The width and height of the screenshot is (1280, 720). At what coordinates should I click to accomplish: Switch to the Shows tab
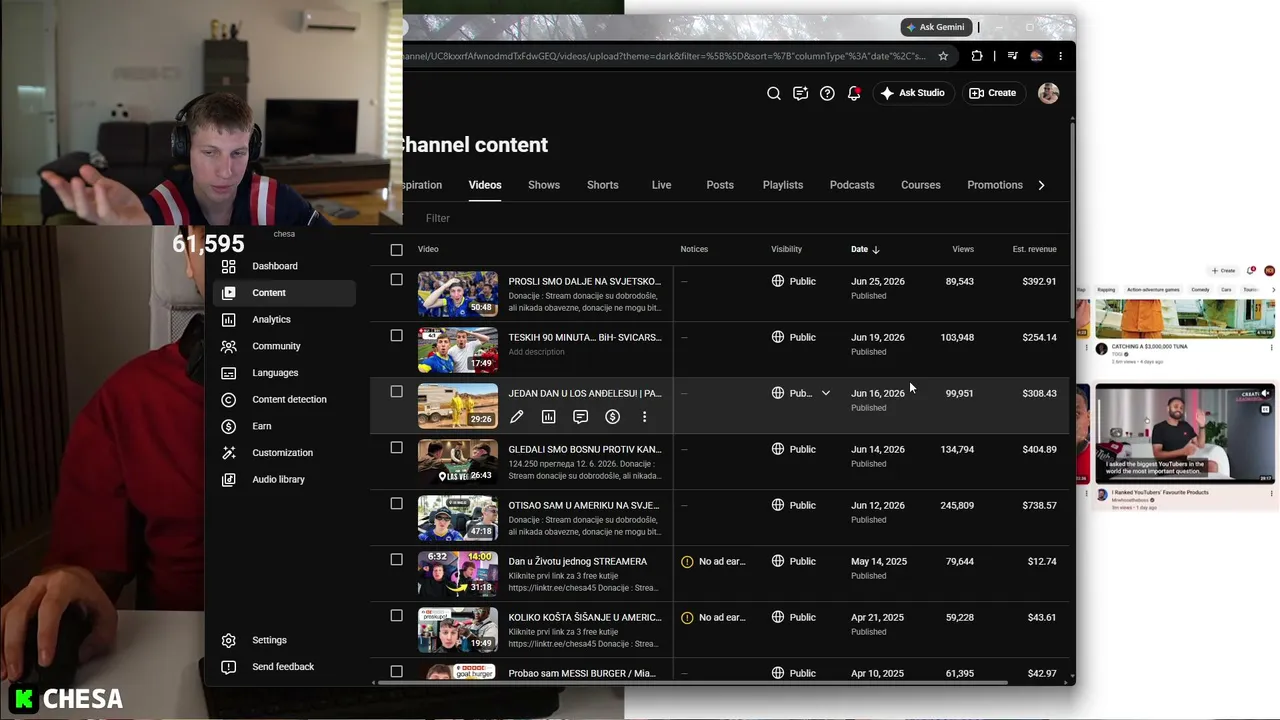click(544, 185)
